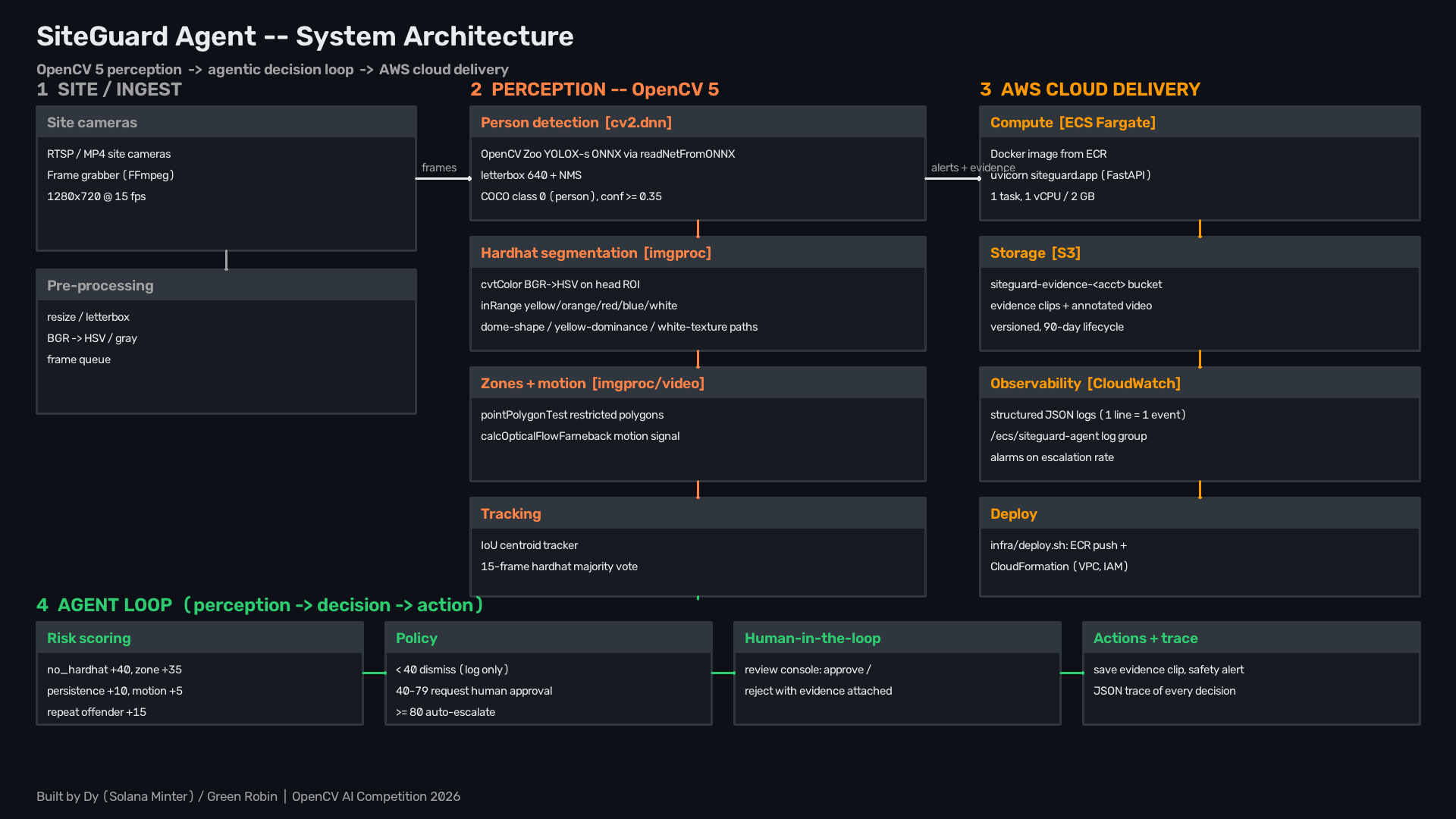Click 'infra/deploy.sh: ECR push +' line
This screenshot has width=1456, height=819.
(x=1058, y=545)
